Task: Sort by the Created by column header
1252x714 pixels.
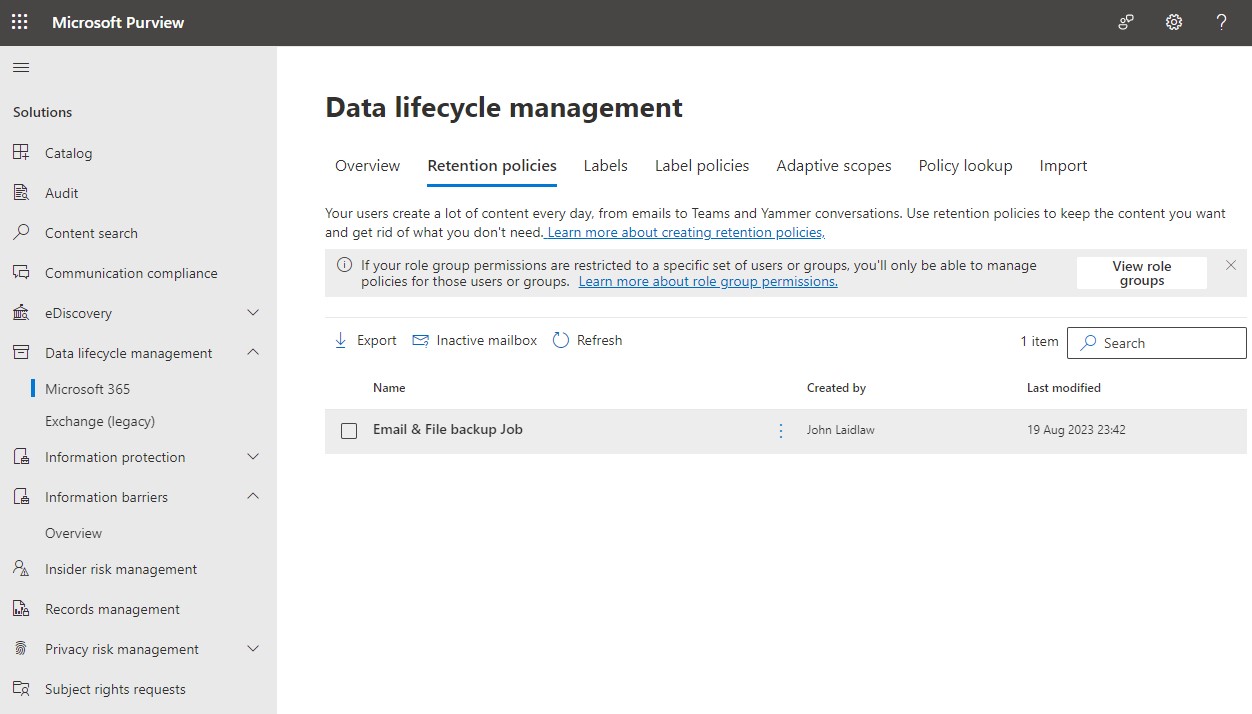Action: tap(836, 387)
